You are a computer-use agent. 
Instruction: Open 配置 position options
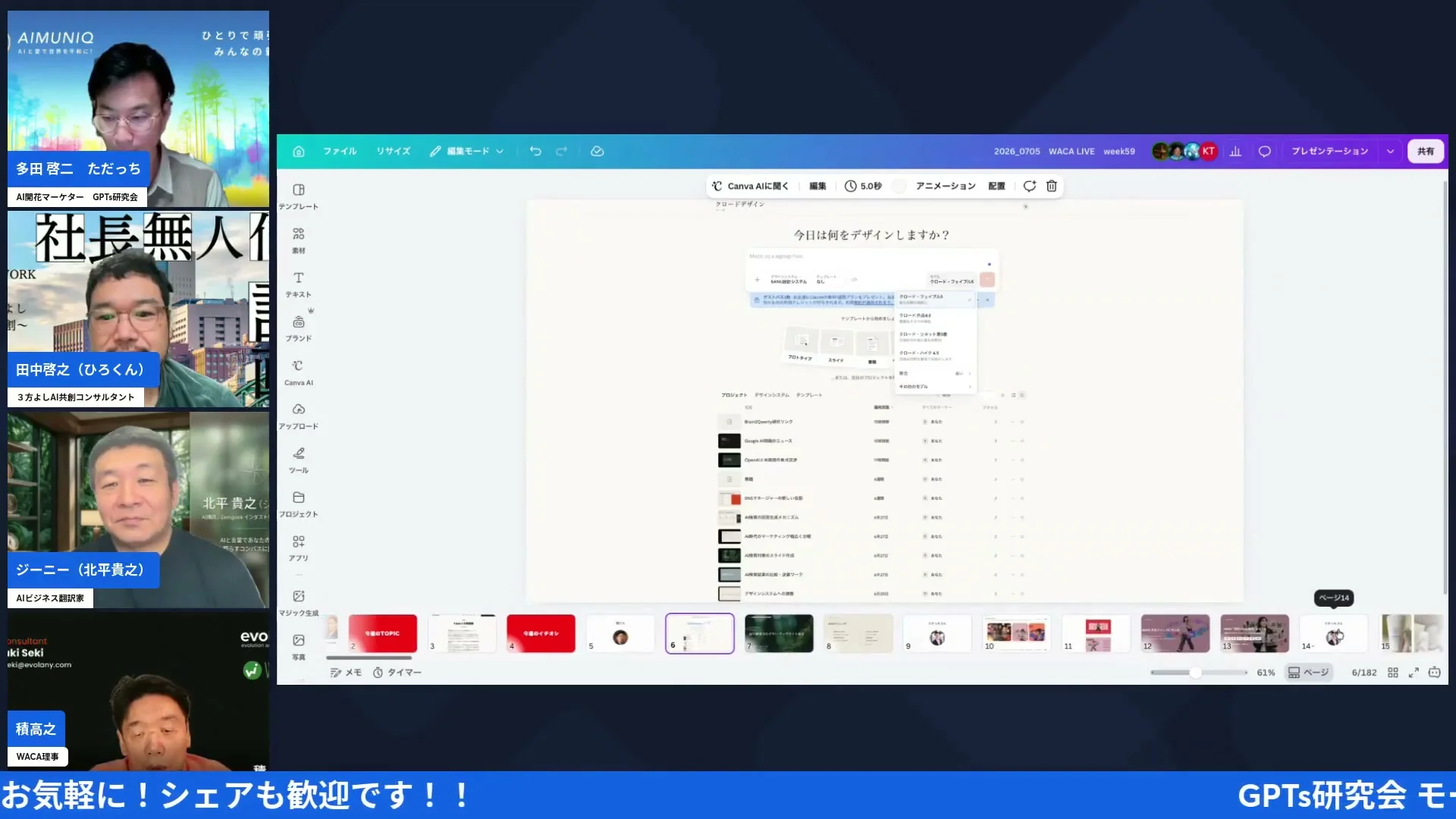click(996, 186)
